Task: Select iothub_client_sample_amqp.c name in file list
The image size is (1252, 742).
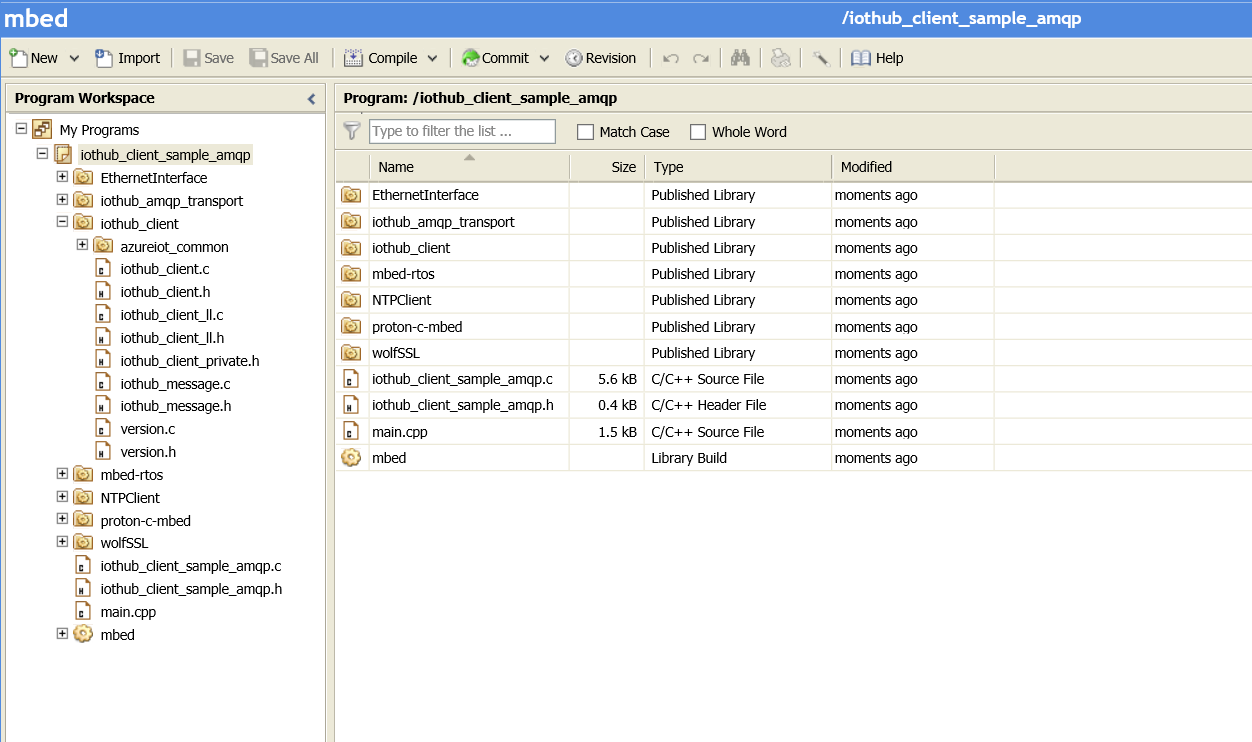Action: click(x=462, y=379)
